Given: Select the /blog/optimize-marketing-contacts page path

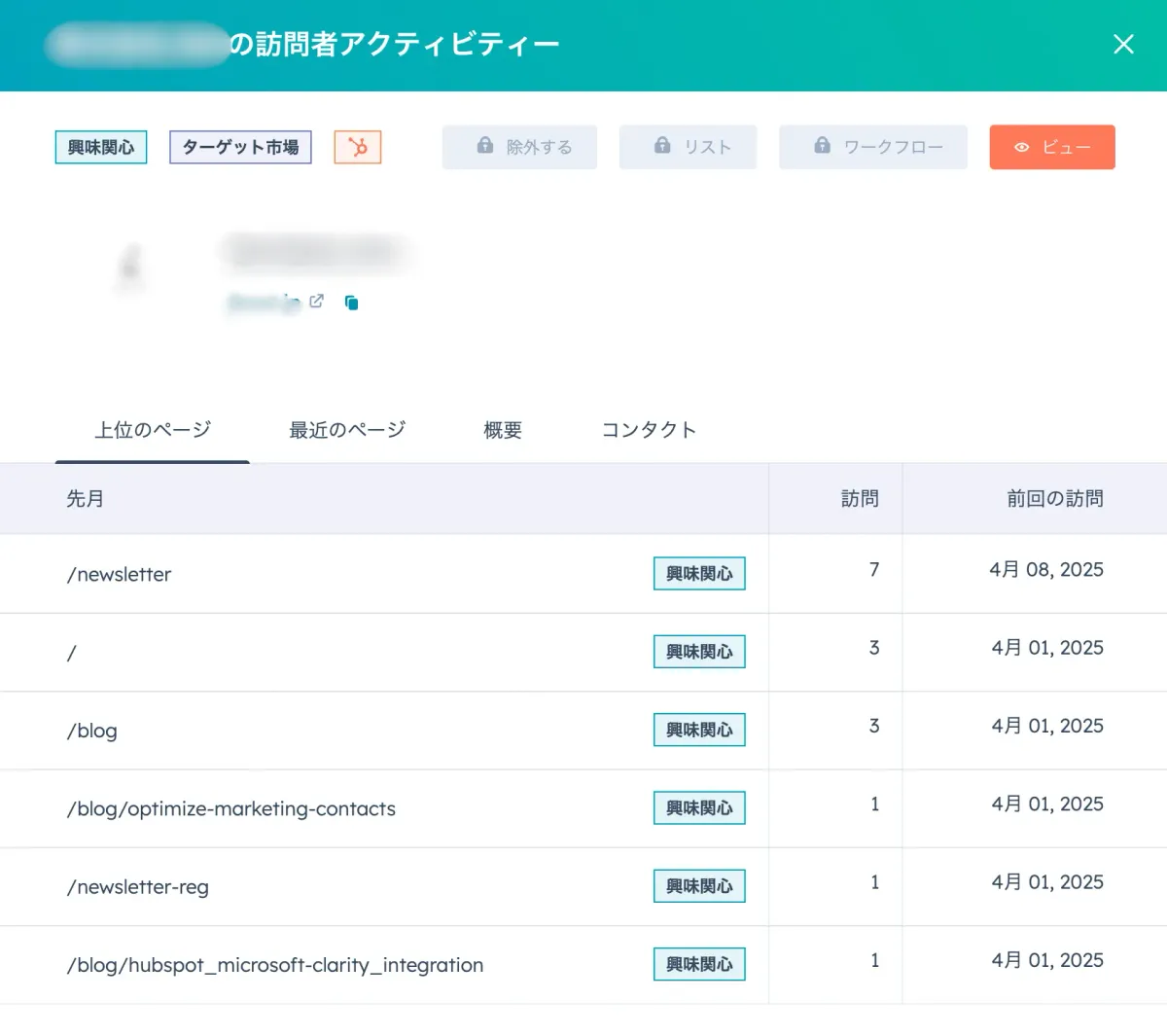Looking at the screenshot, I should pyautogui.click(x=231, y=809).
